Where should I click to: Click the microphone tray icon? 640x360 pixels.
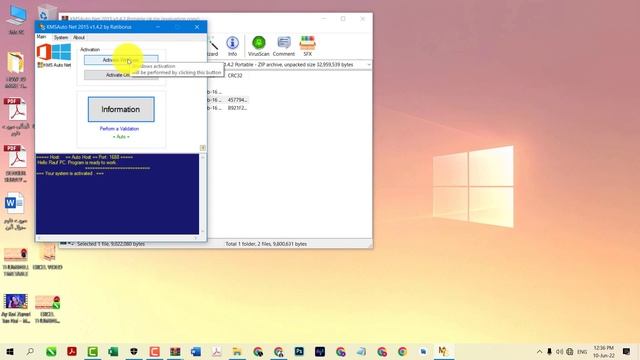pos(549,352)
